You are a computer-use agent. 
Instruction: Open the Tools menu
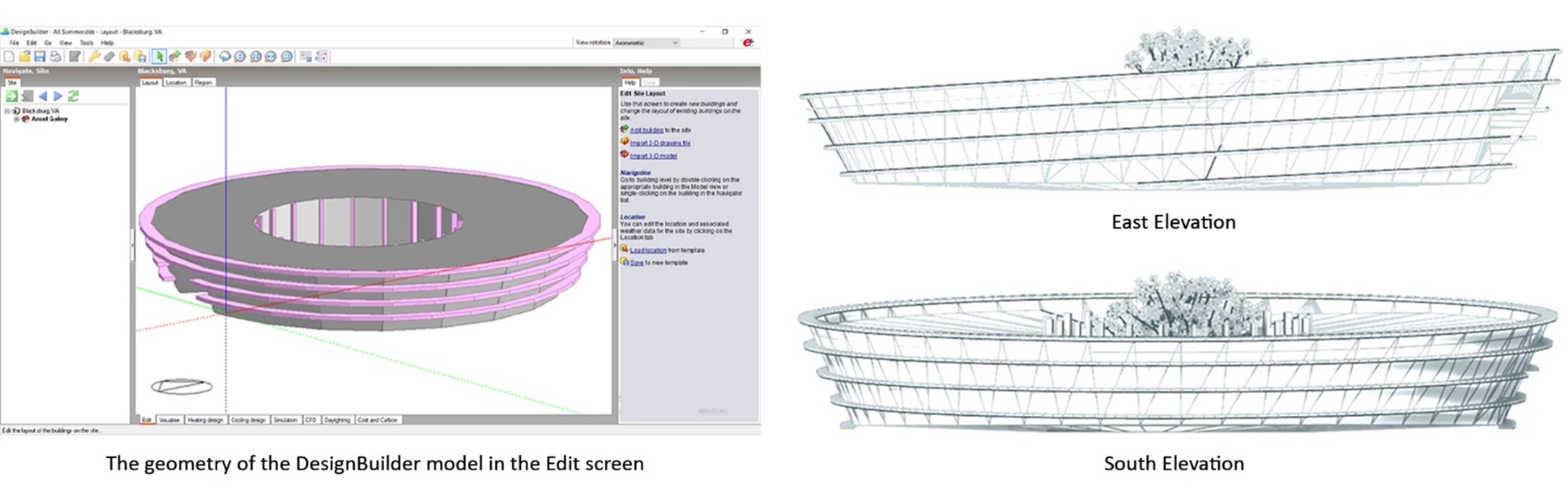pyautogui.click(x=87, y=43)
